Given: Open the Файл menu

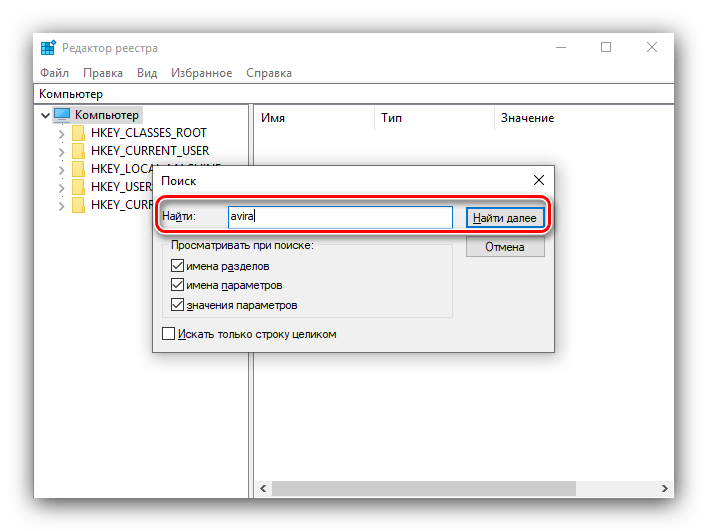Looking at the screenshot, I should 55,73.
